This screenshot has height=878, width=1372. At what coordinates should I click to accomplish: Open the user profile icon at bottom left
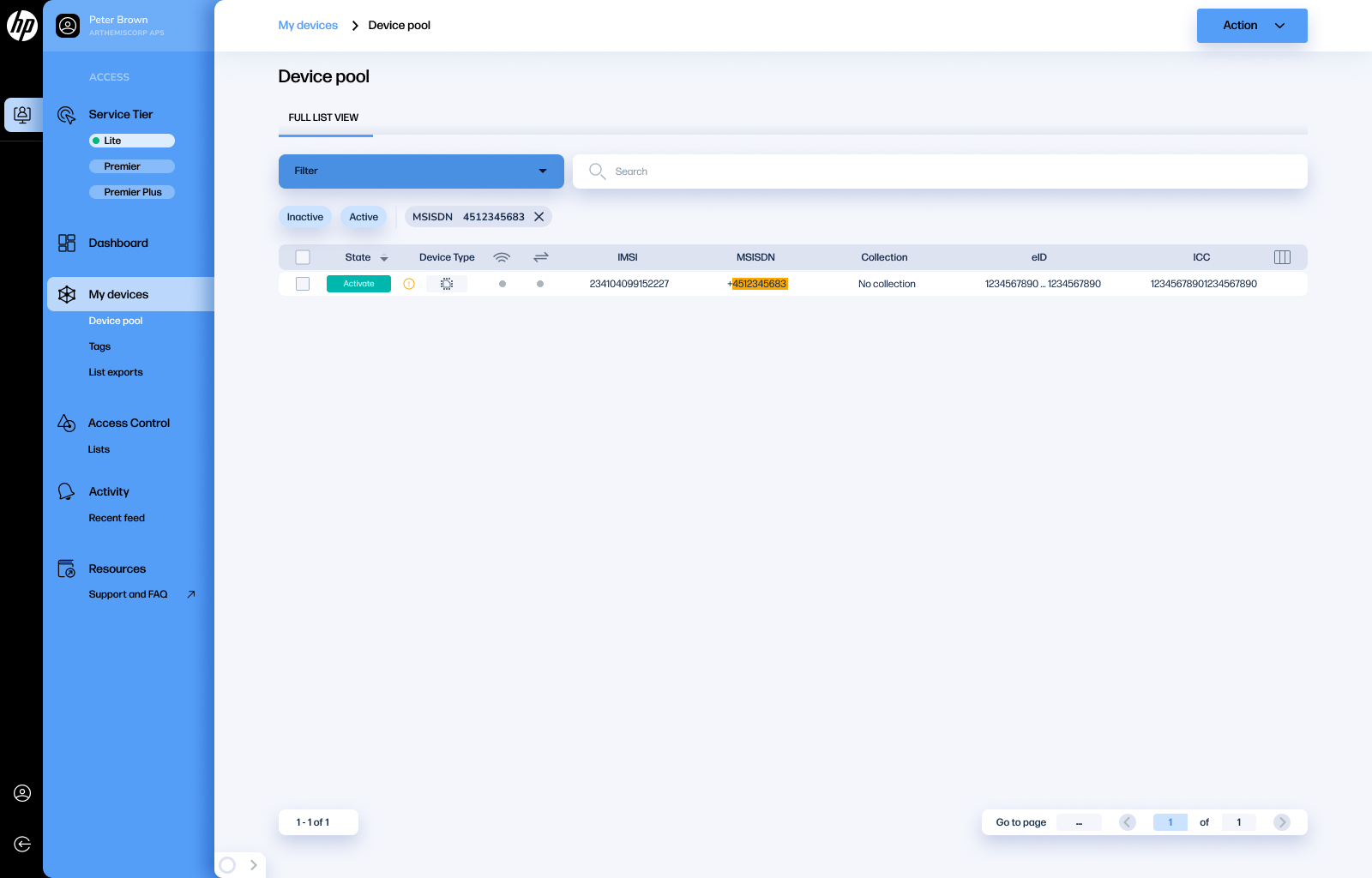(x=22, y=793)
